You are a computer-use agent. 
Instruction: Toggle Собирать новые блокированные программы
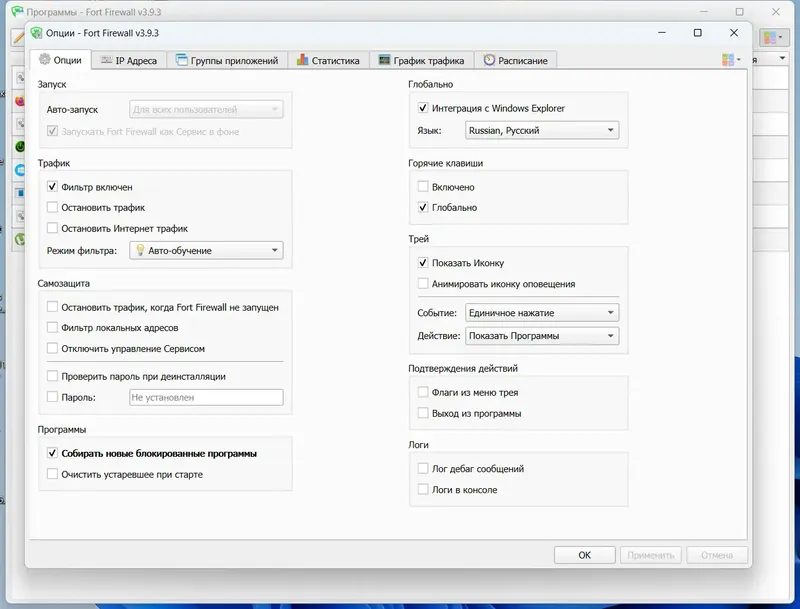point(52,453)
